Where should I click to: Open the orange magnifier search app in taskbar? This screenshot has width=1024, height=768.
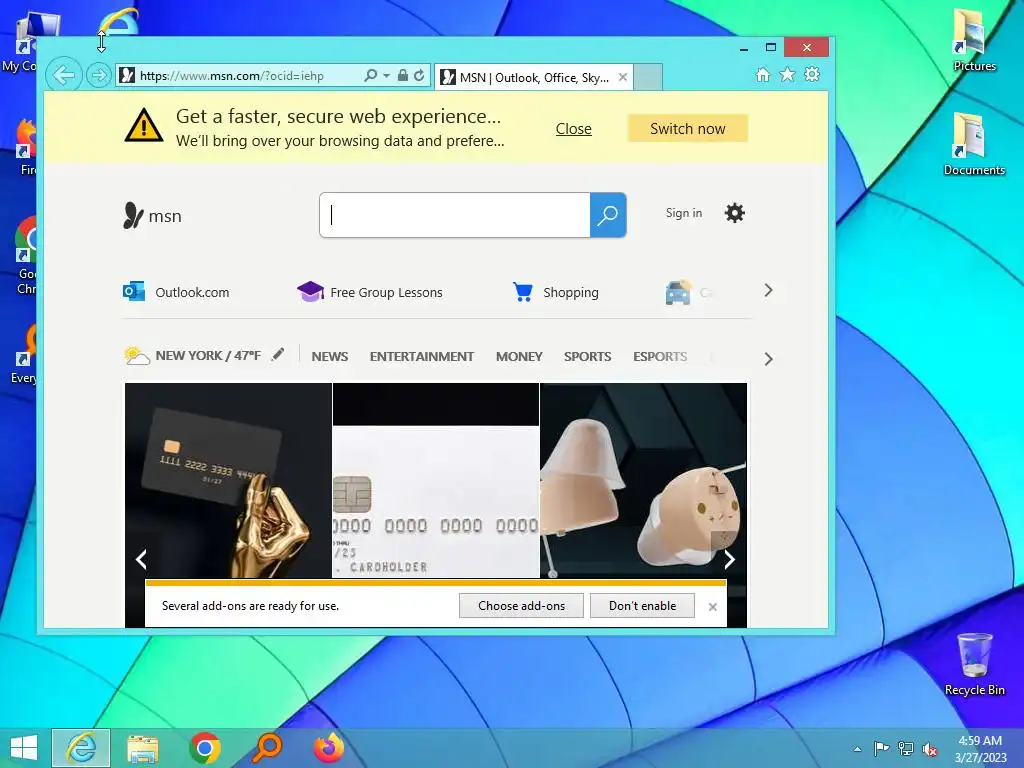pos(267,748)
